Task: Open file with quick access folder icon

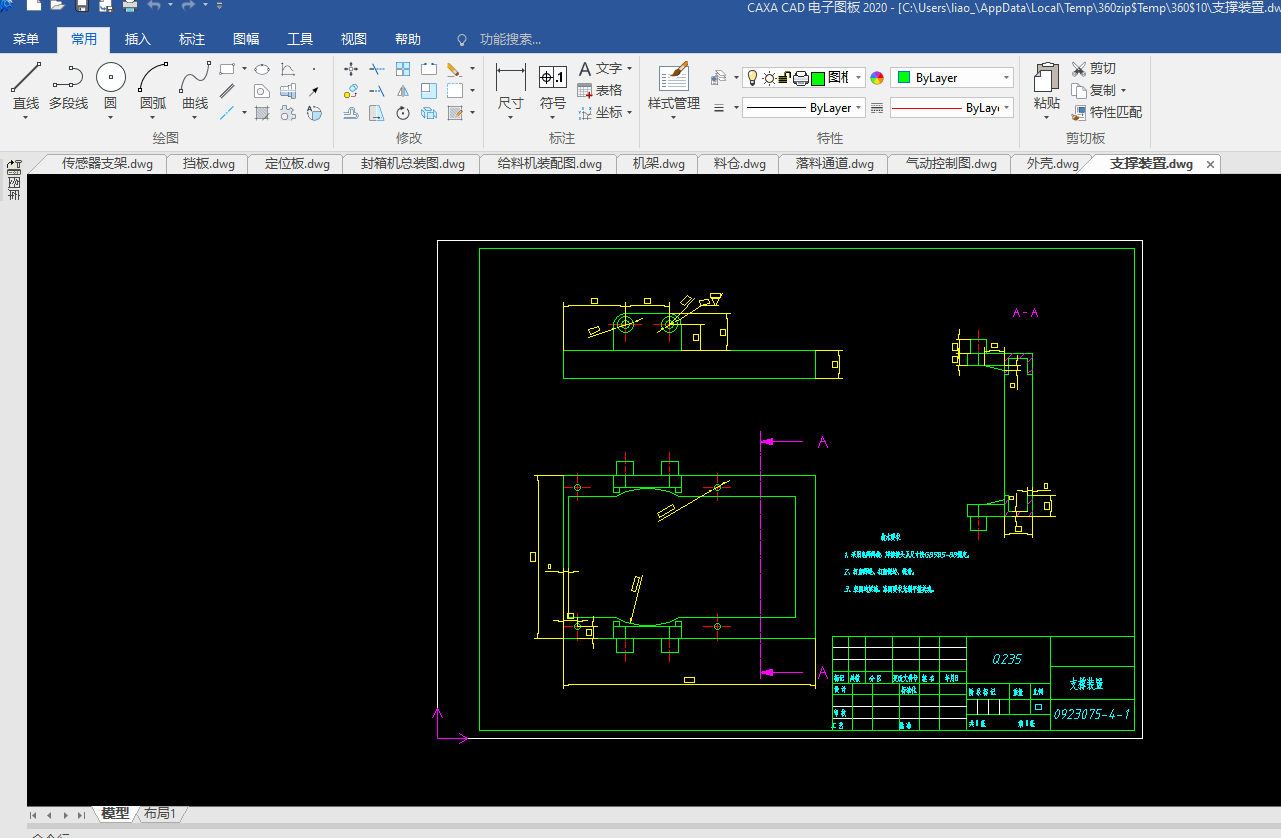Action: tap(57, 6)
